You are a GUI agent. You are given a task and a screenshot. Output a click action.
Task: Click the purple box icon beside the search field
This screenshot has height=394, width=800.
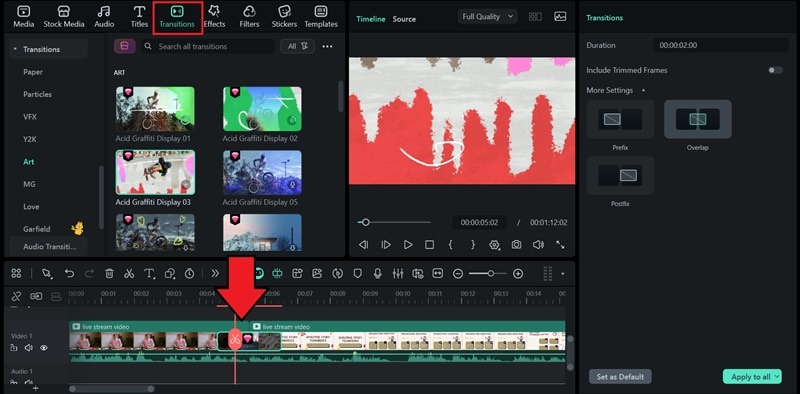124,46
